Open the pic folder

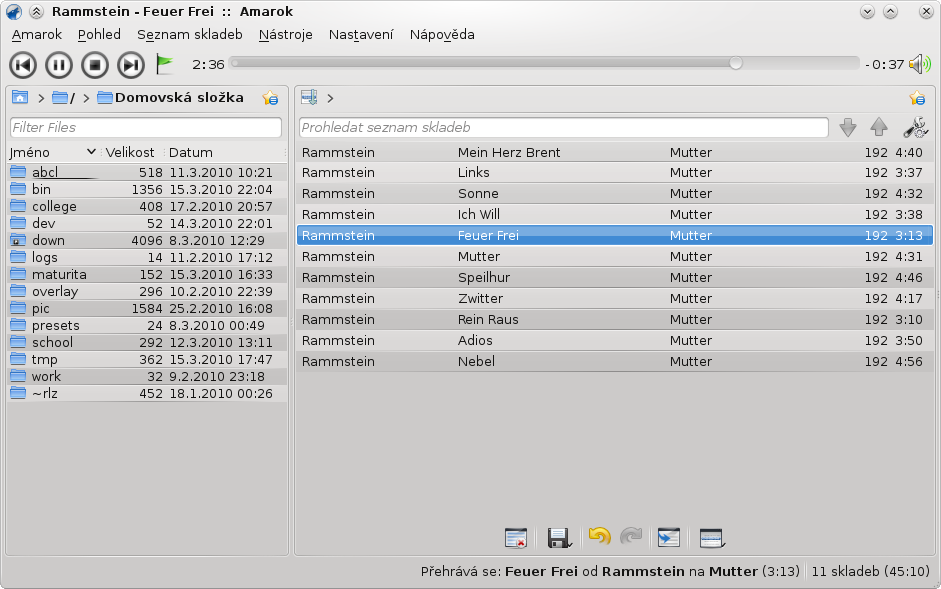(x=40, y=309)
